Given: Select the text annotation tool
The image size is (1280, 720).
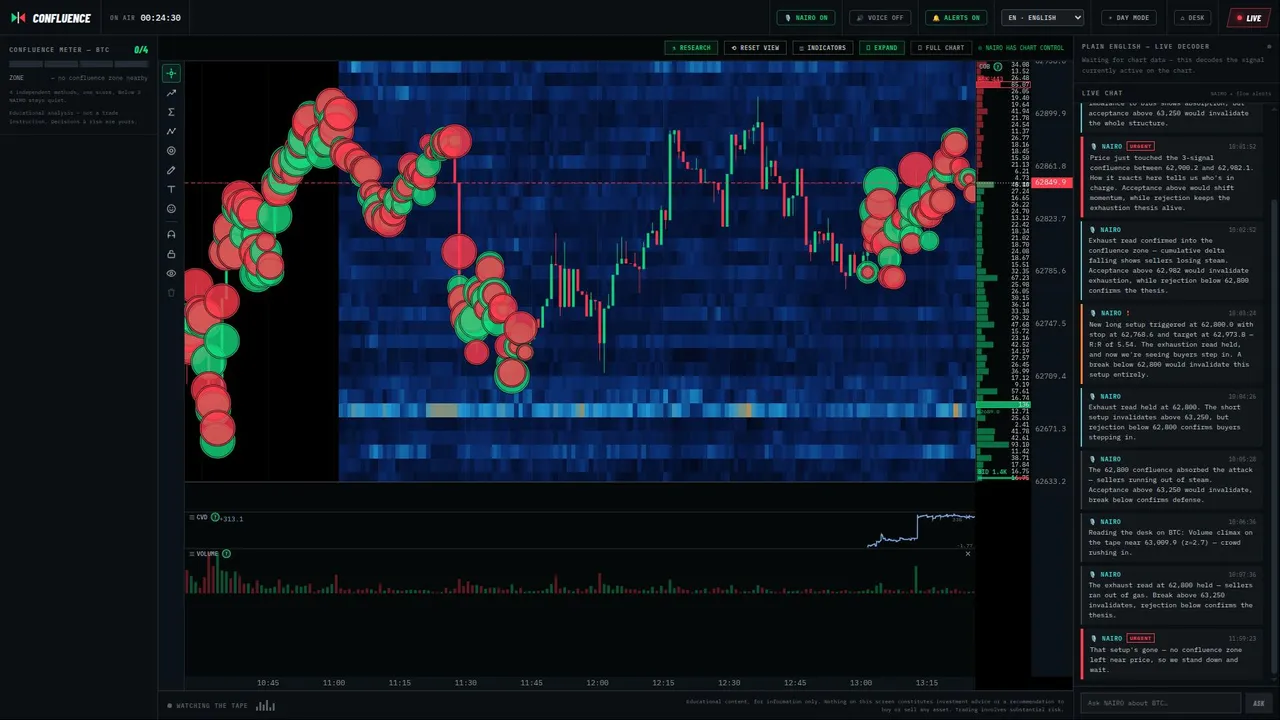Looking at the screenshot, I should [171, 189].
